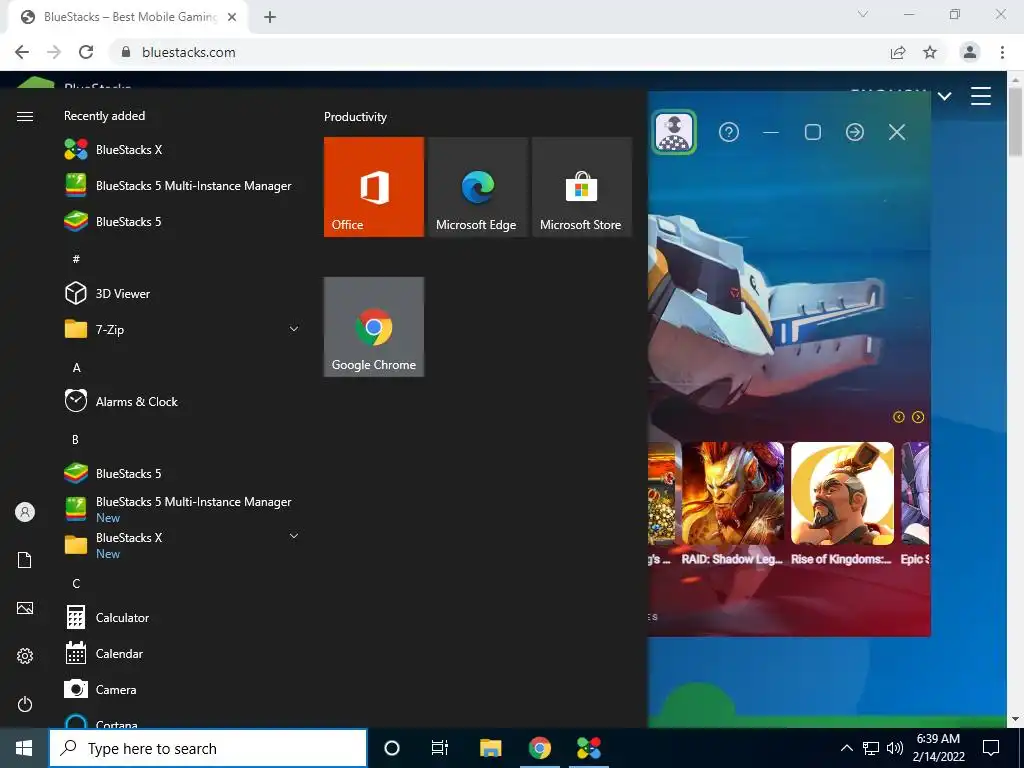Reload the bluestacks.com page
1024x768 pixels.
pos(86,52)
